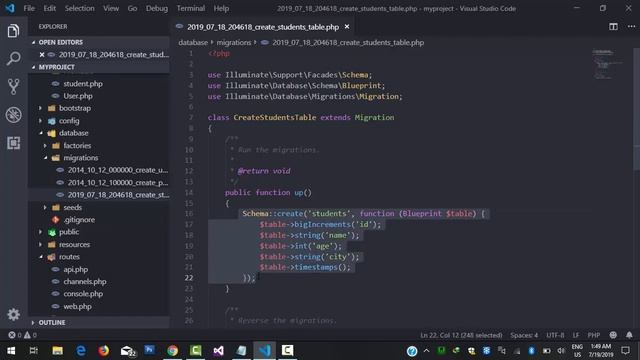Viewport: 640px width, 360px height.
Task: Click the active VS Code taskbar icon
Action: click(x=264, y=351)
